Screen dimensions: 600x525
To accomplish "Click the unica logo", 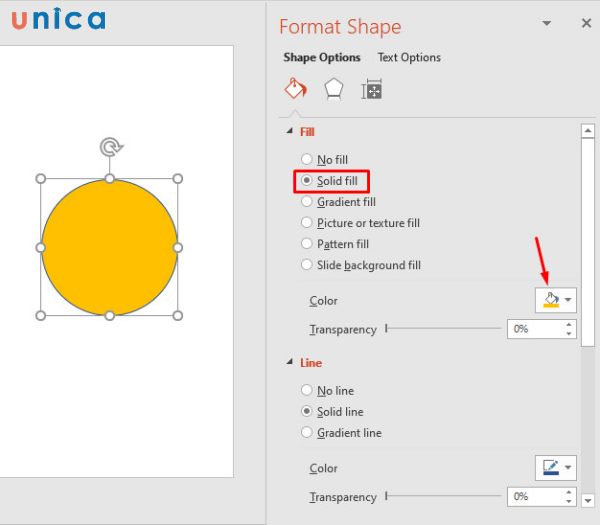I will pos(58,19).
